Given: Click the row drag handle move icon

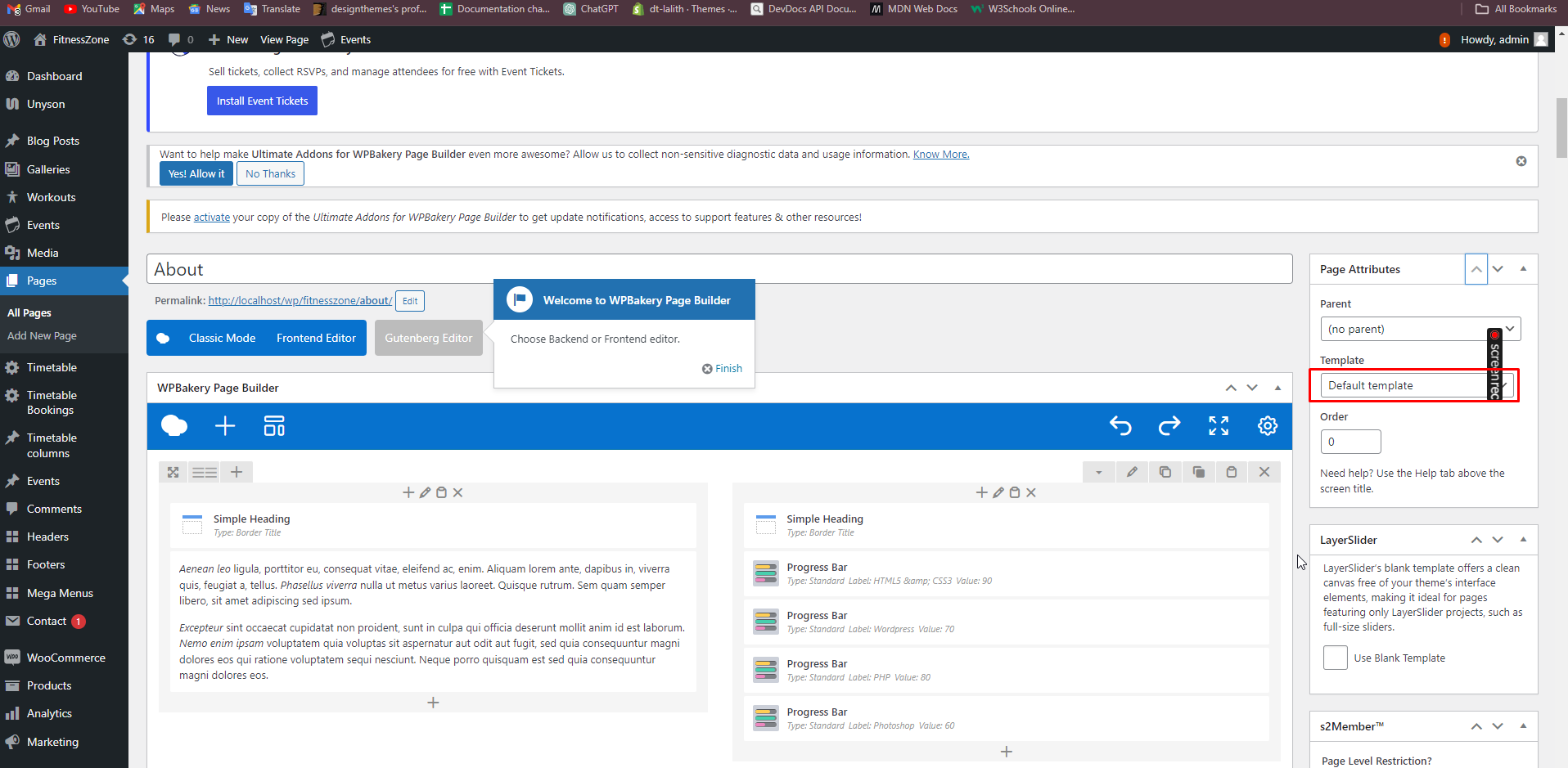Looking at the screenshot, I should click(173, 472).
